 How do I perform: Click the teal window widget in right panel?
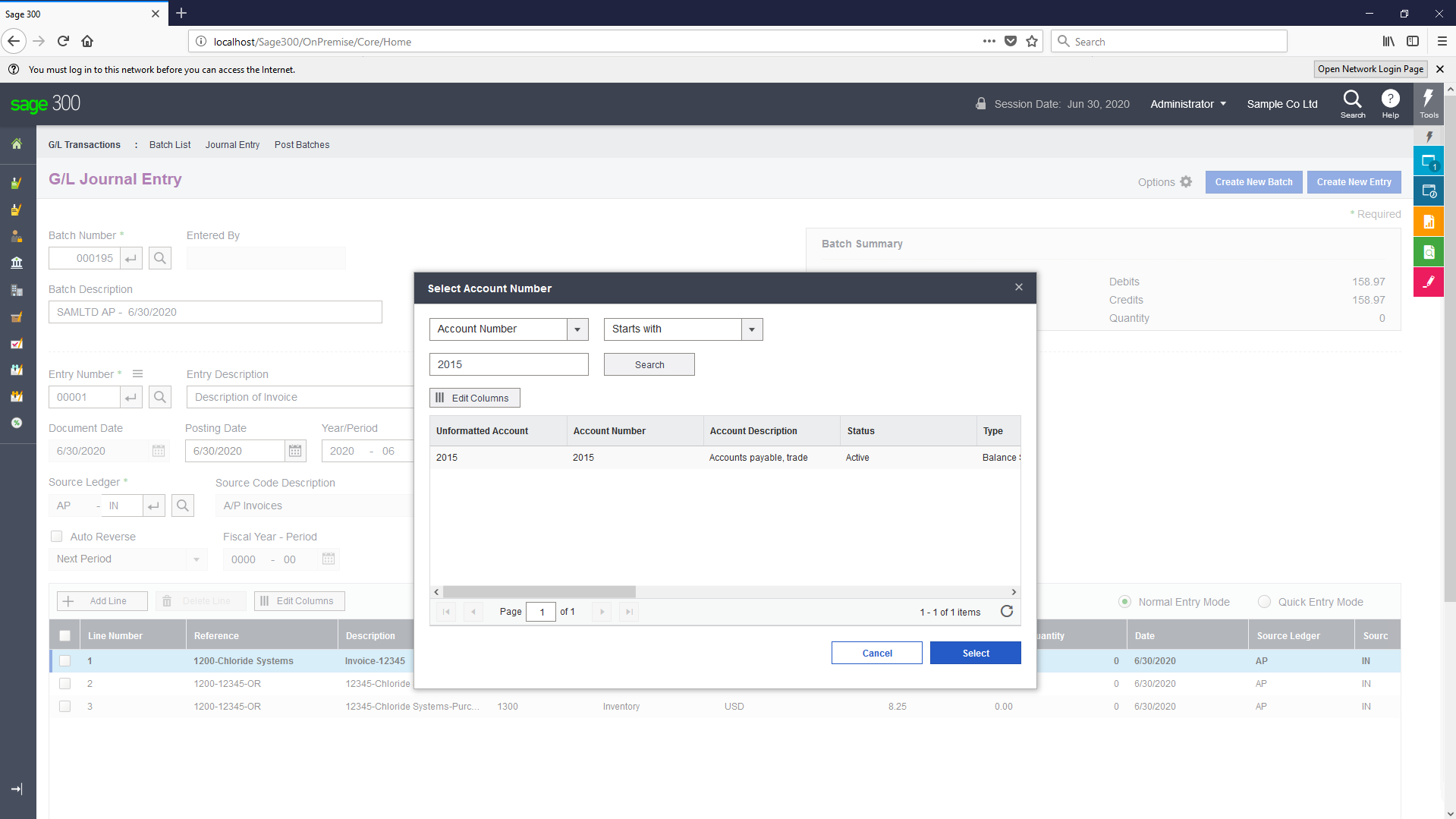pos(1429,161)
